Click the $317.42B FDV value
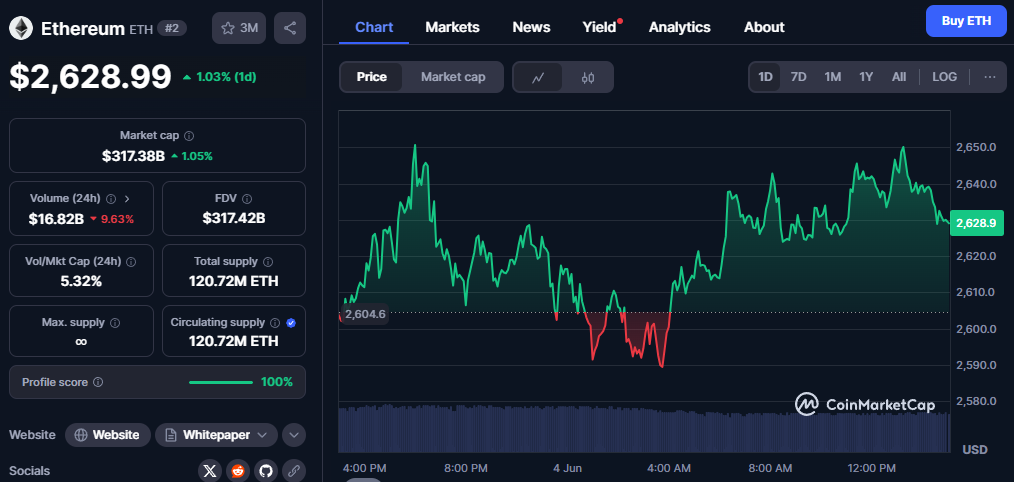Image resolution: width=1014 pixels, height=482 pixels. 233,219
